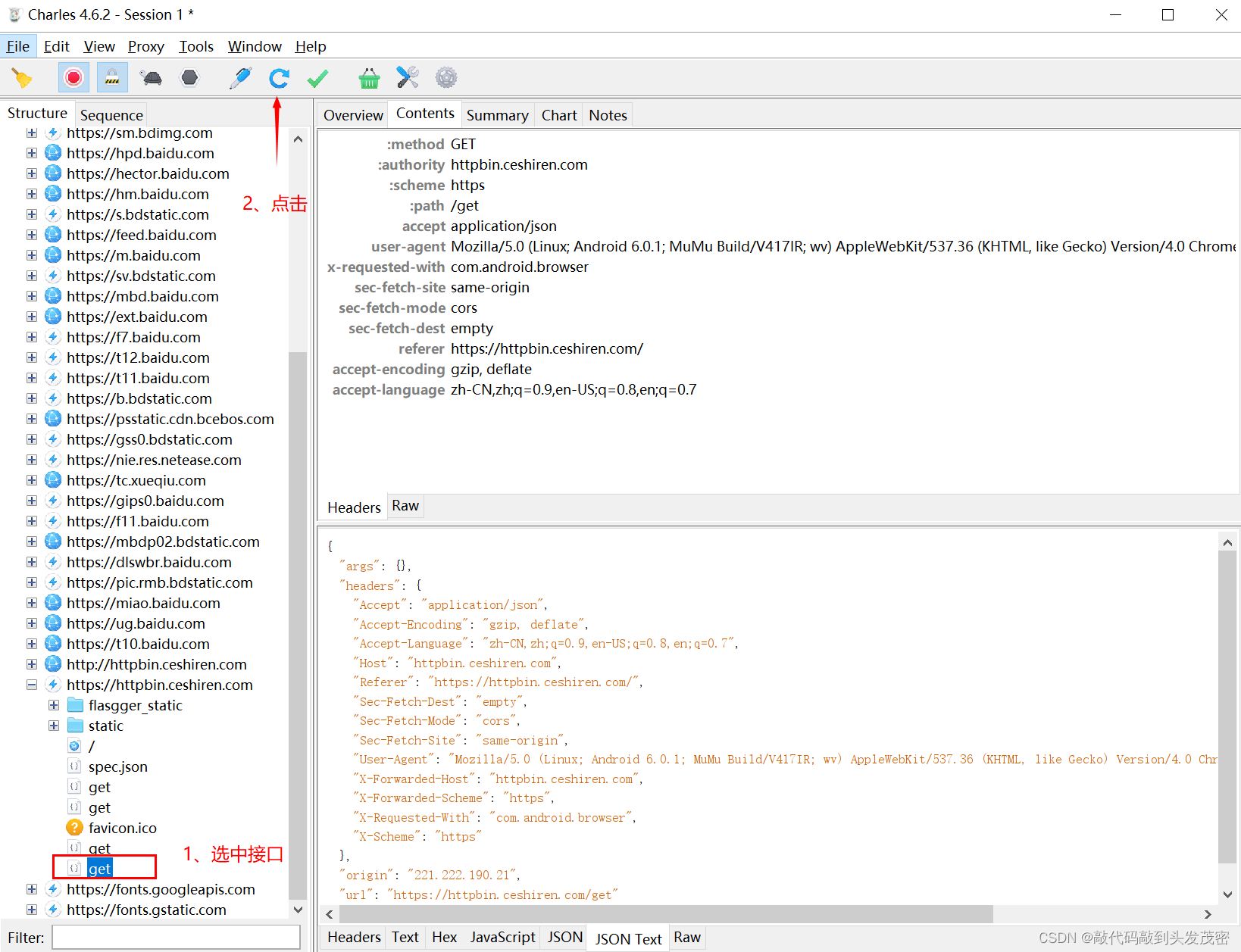Switch to the Notes tab

click(608, 115)
